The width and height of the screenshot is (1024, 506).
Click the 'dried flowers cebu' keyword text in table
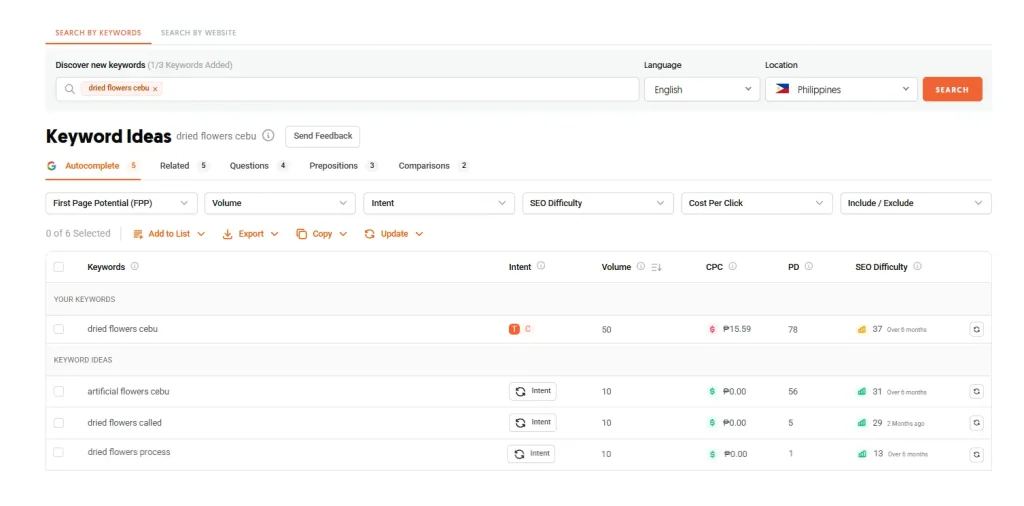[x=123, y=329]
